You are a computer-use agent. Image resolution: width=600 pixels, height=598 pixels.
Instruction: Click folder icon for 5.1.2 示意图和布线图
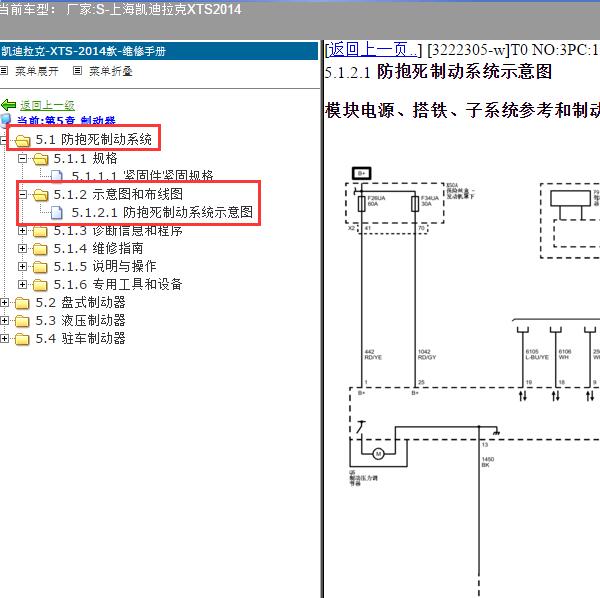41,195
